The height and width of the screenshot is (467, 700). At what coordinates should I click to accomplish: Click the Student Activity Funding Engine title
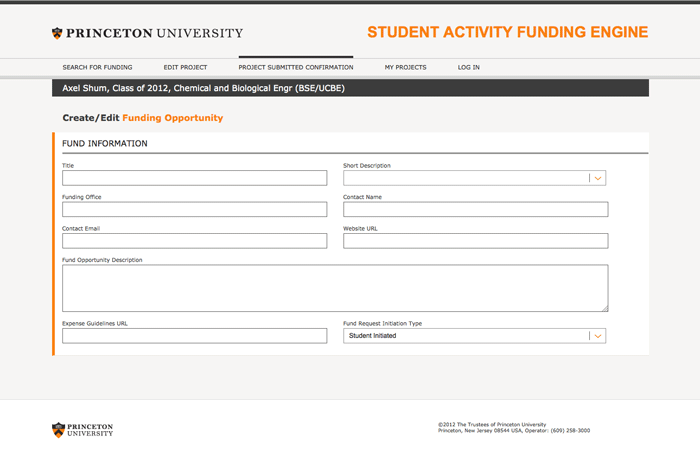pos(507,32)
